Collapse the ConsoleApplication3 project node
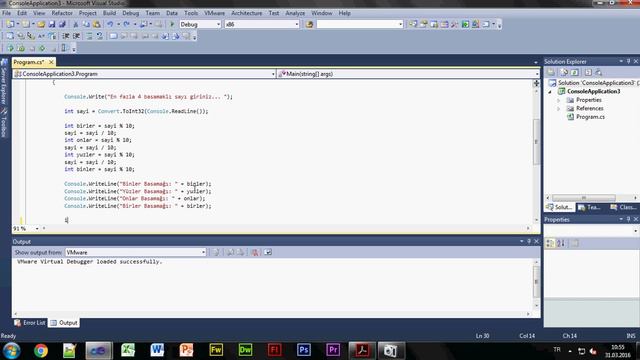640x360 pixels. (550, 92)
